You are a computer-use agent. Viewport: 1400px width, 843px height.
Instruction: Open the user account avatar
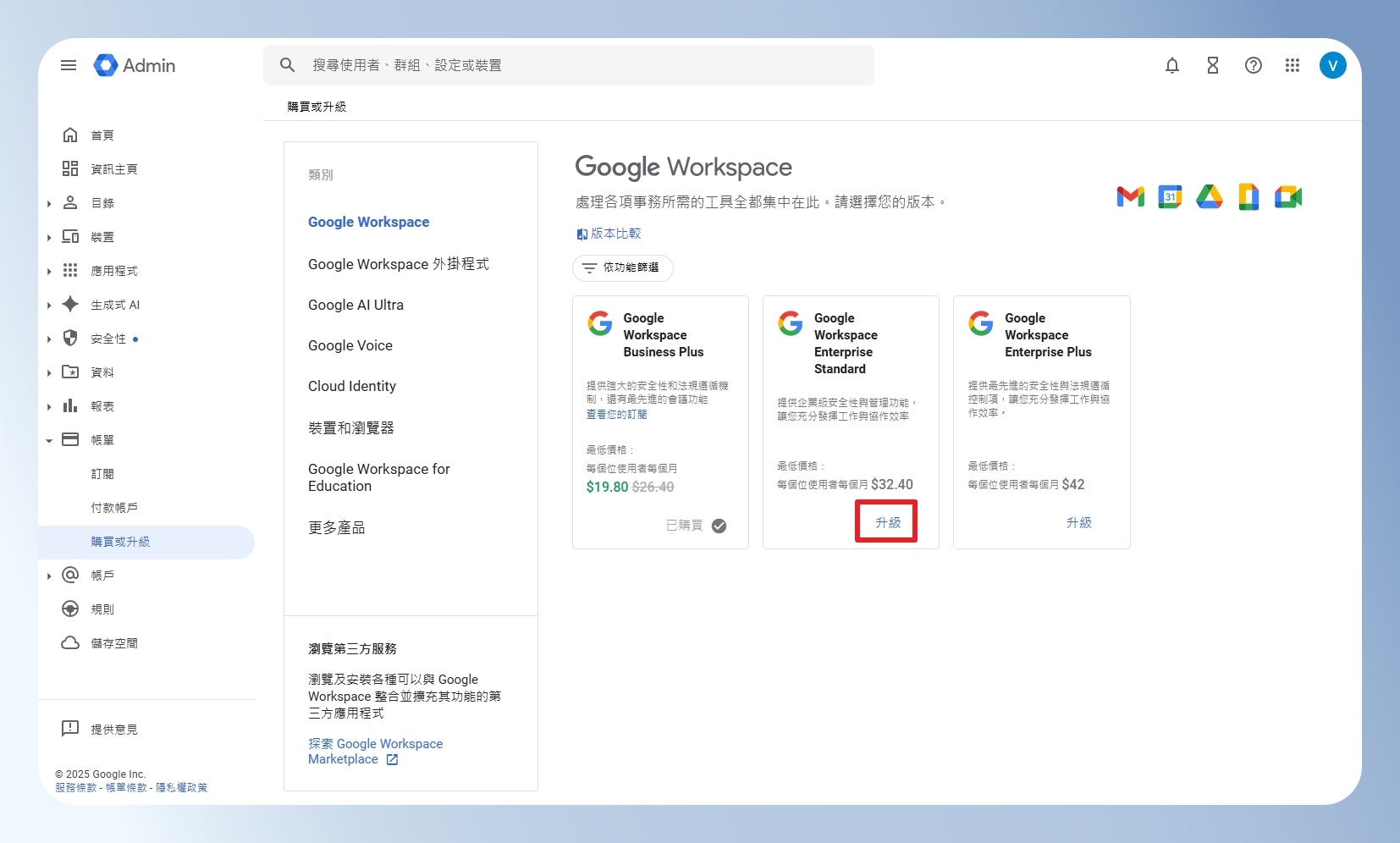coord(1333,65)
